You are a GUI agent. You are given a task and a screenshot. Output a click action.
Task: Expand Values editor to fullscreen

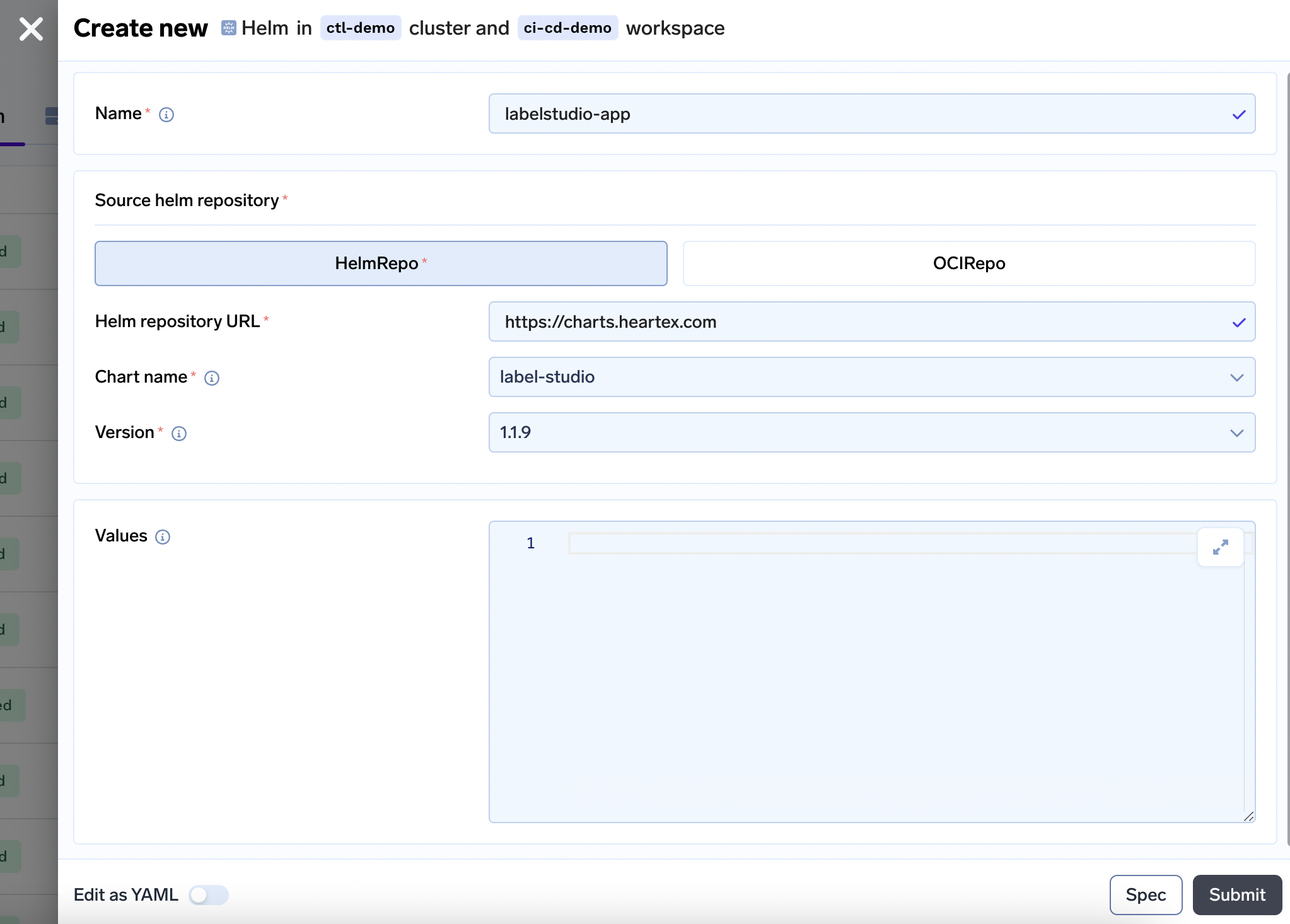point(1220,547)
